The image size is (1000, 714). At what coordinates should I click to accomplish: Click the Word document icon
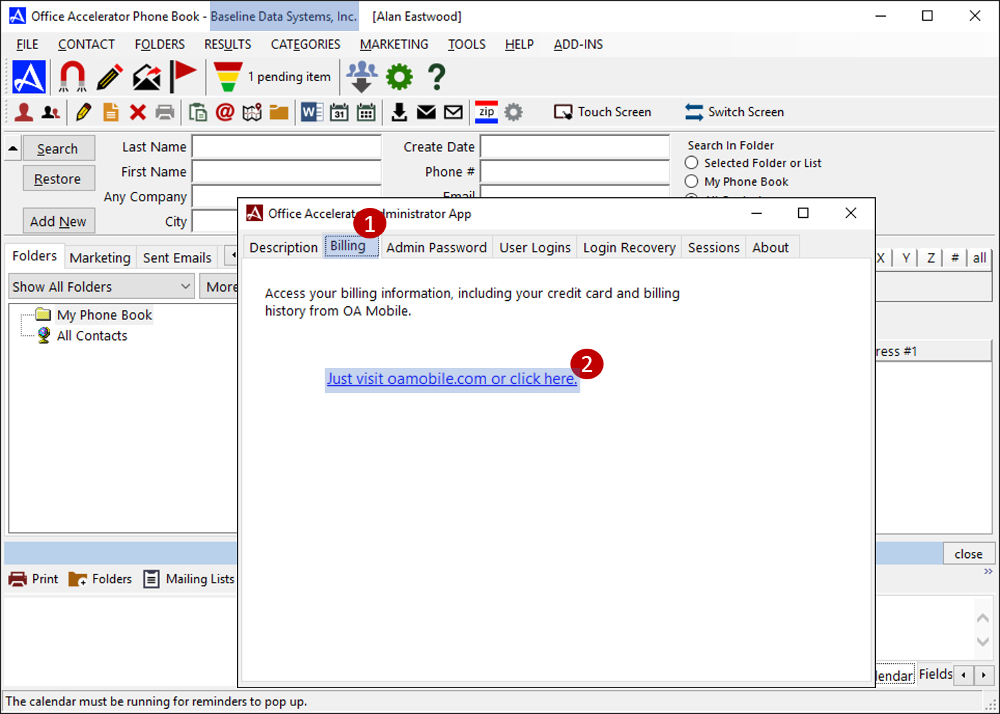point(312,112)
